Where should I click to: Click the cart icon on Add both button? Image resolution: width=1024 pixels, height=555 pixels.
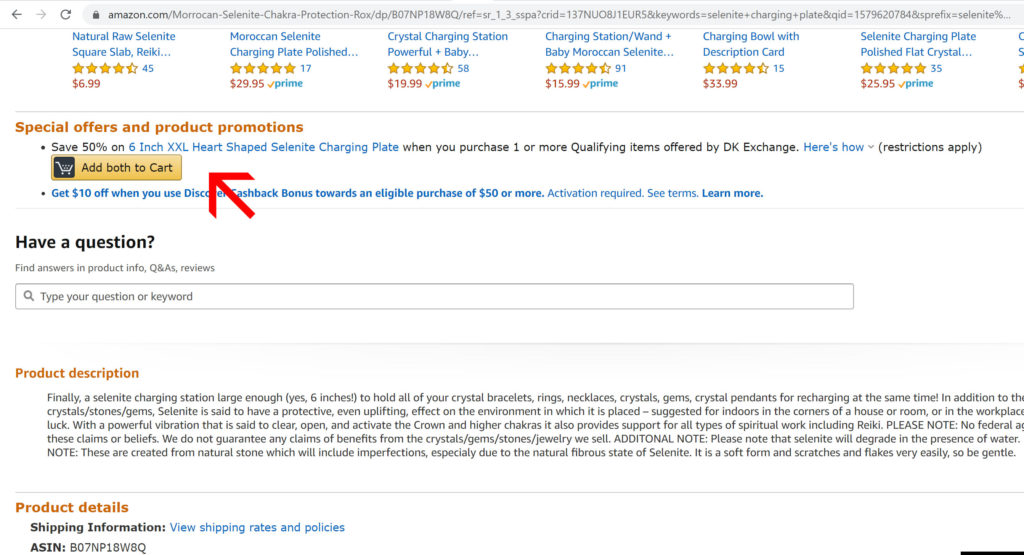point(64,168)
